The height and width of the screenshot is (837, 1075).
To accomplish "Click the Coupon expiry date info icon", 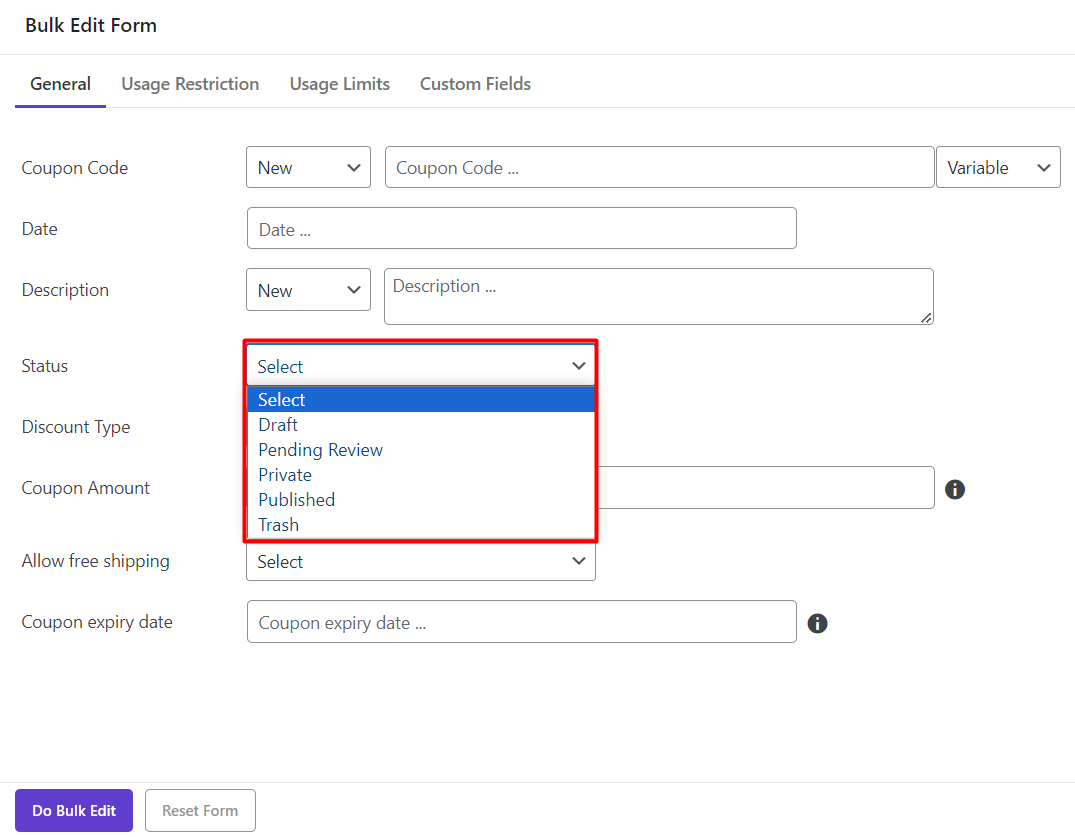I will (x=817, y=623).
